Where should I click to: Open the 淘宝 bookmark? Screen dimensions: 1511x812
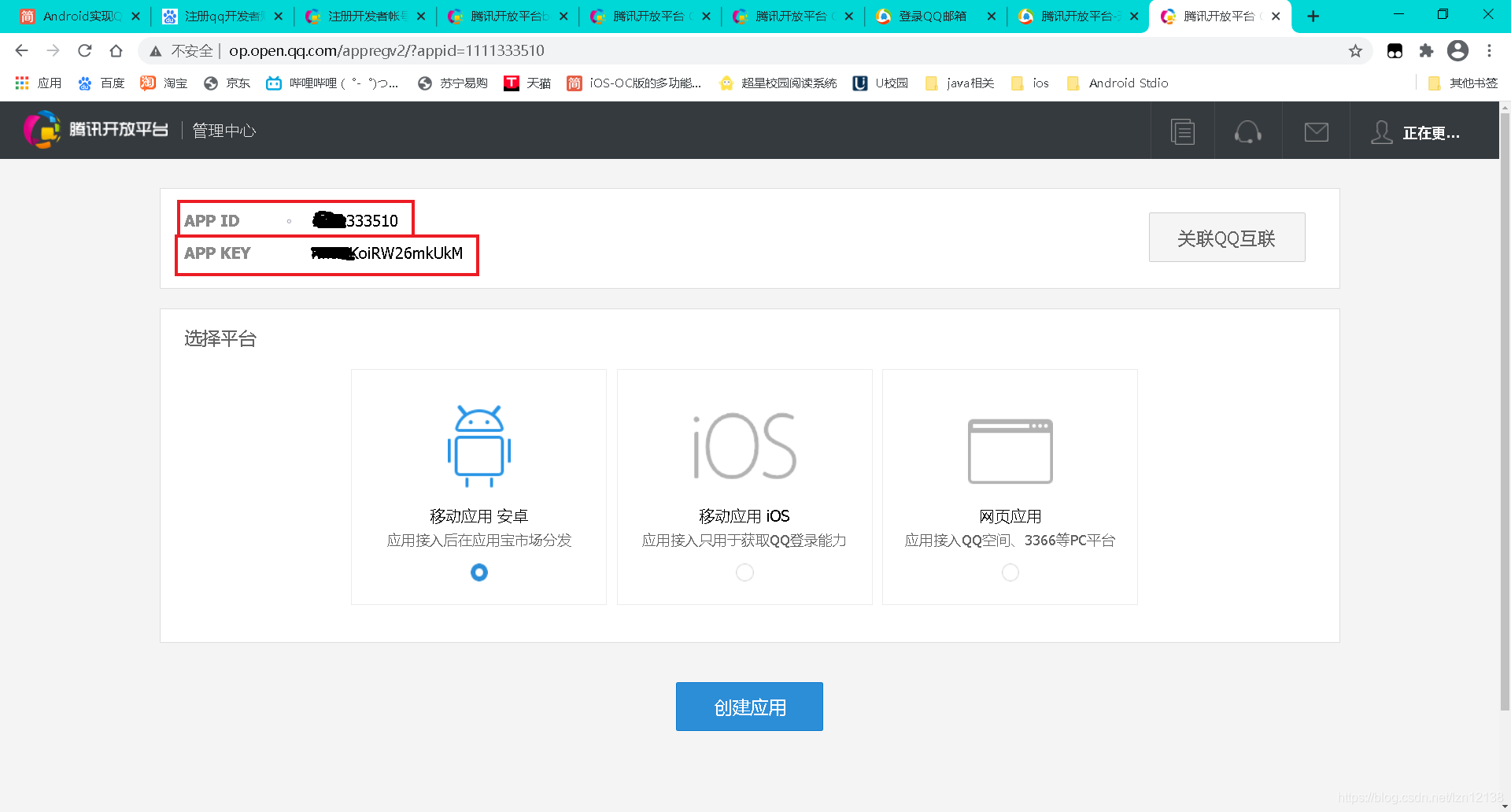tap(164, 83)
